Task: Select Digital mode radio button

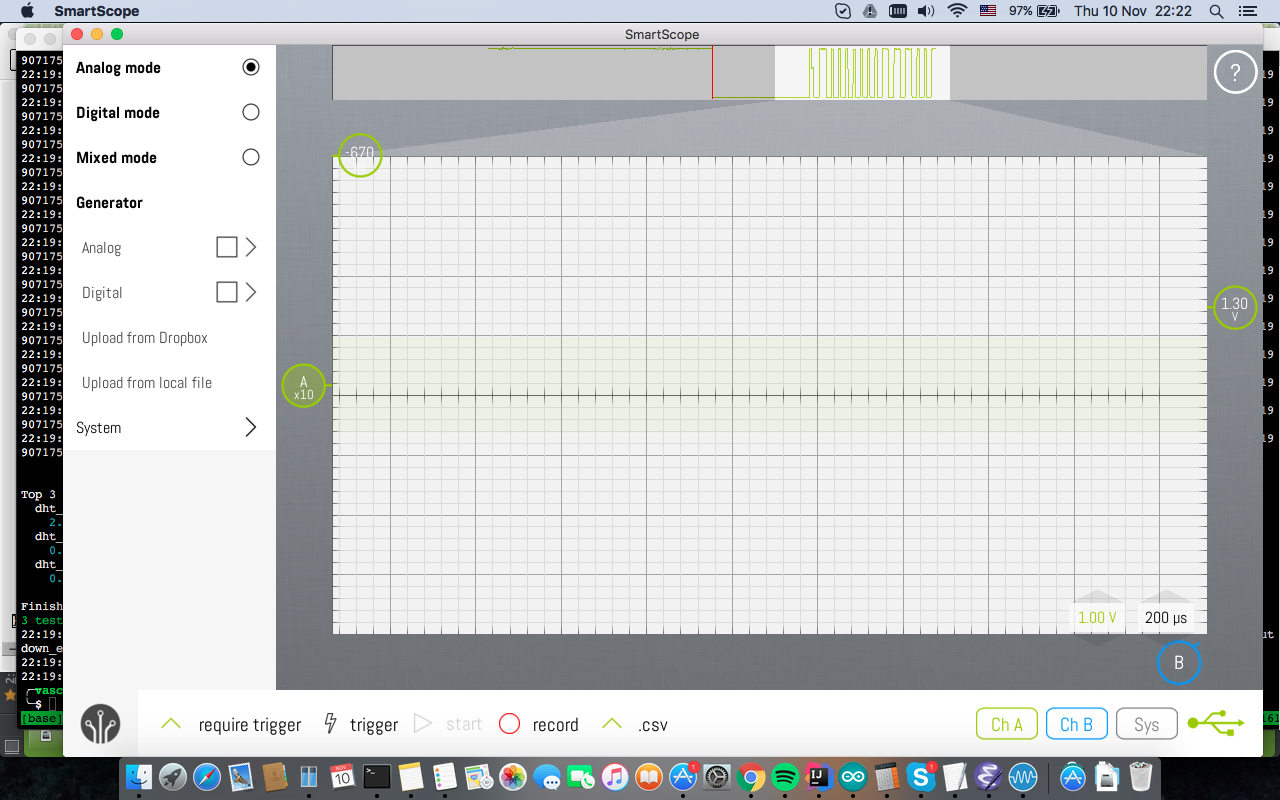Action: tap(251, 112)
